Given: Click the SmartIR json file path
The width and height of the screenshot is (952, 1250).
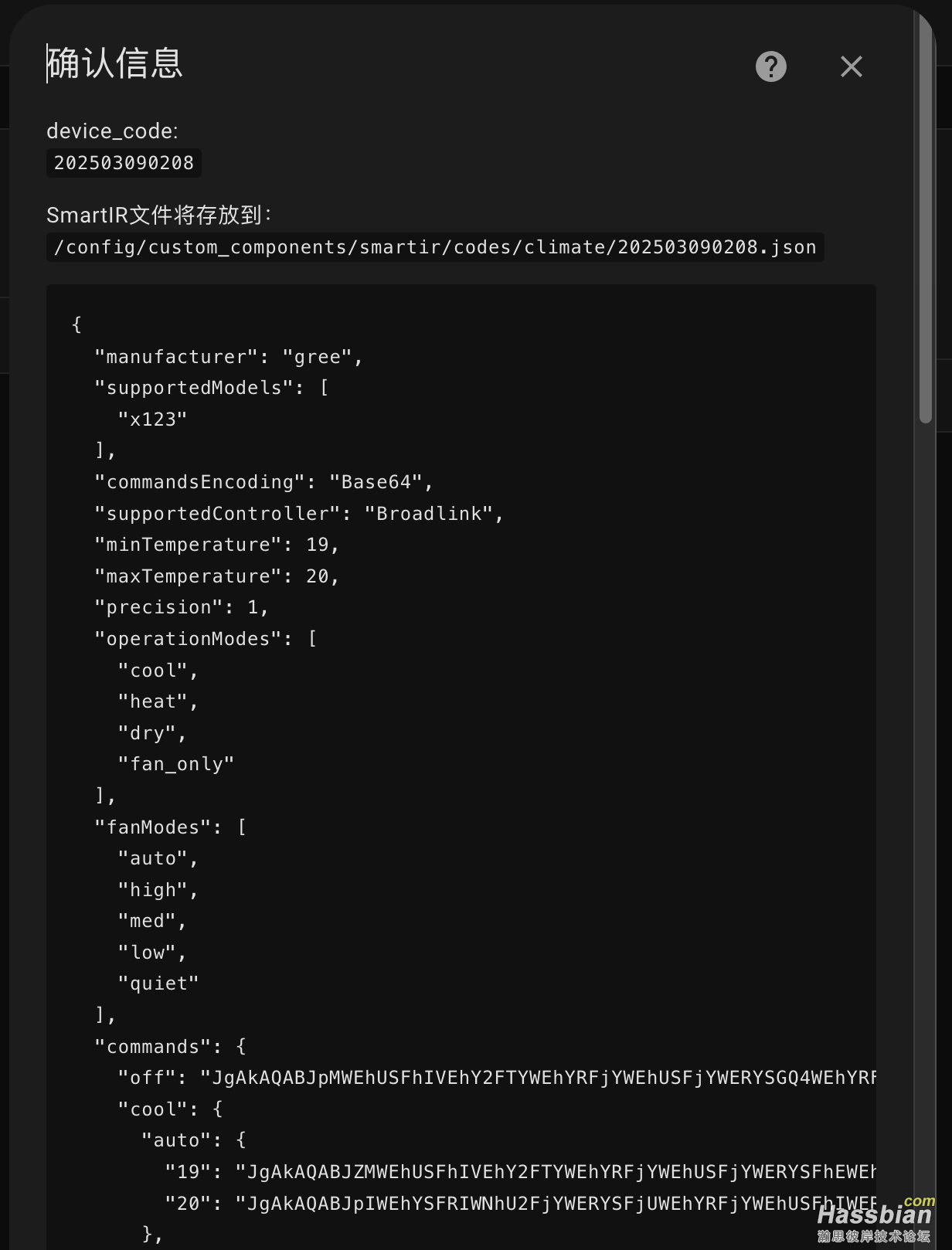Looking at the screenshot, I should pos(435,247).
